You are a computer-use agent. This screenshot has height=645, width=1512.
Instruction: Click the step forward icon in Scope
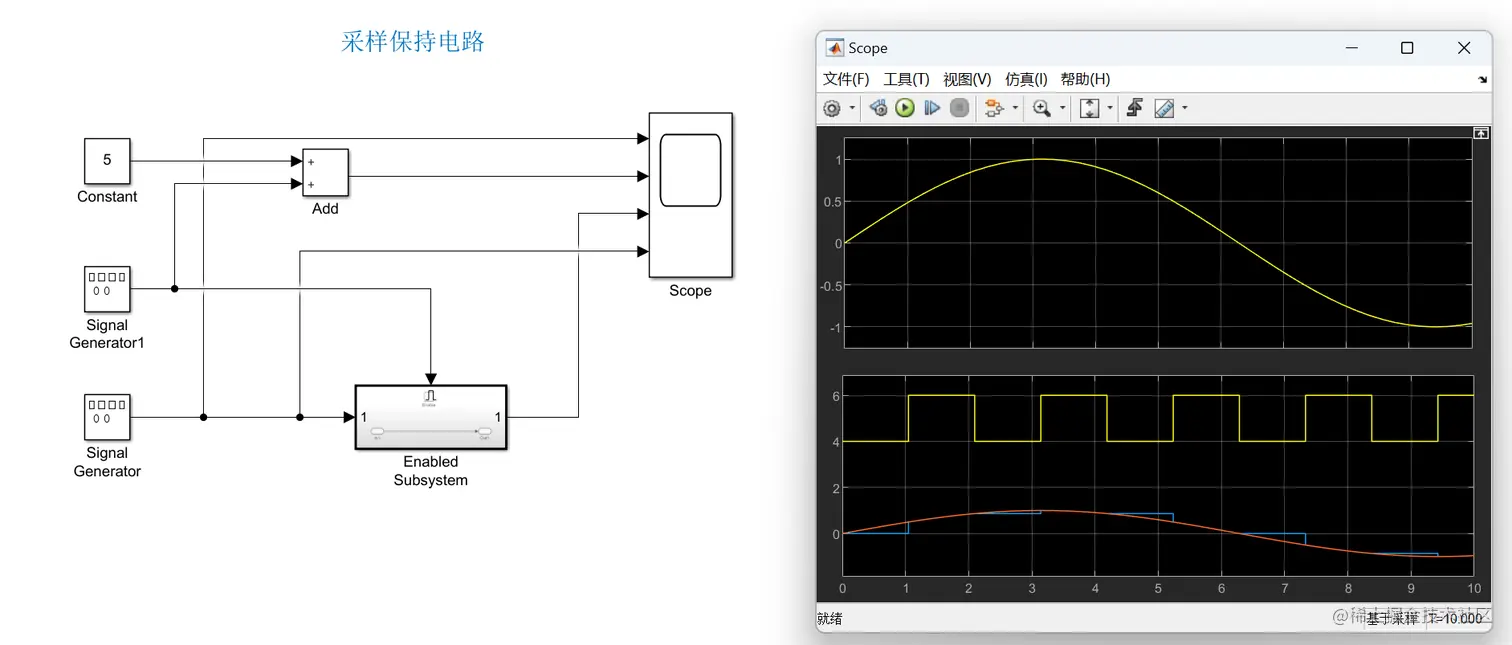coord(932,108)
